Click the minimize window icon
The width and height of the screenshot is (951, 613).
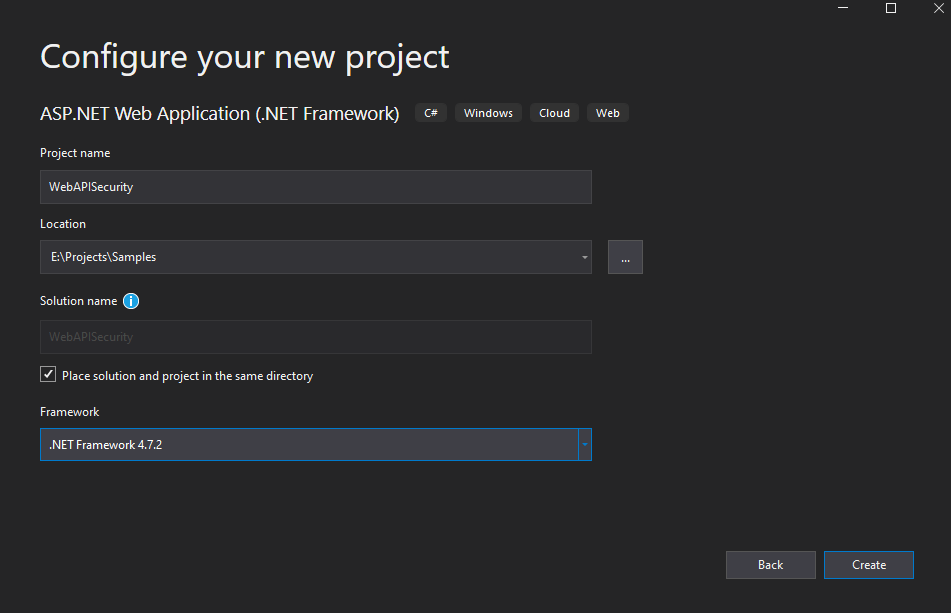pos(843,8)
